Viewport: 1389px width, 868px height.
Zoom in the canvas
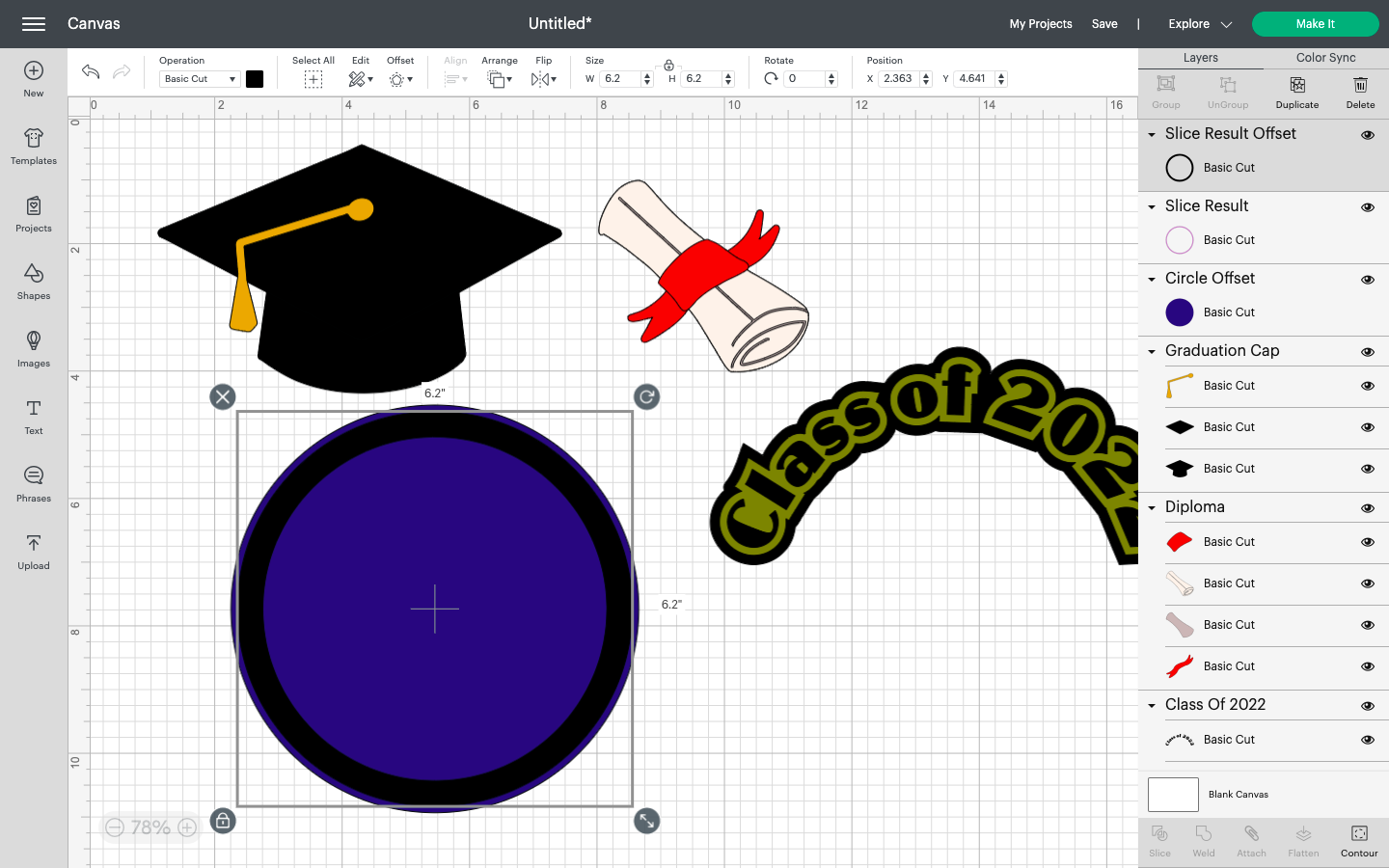click(187, 827)
